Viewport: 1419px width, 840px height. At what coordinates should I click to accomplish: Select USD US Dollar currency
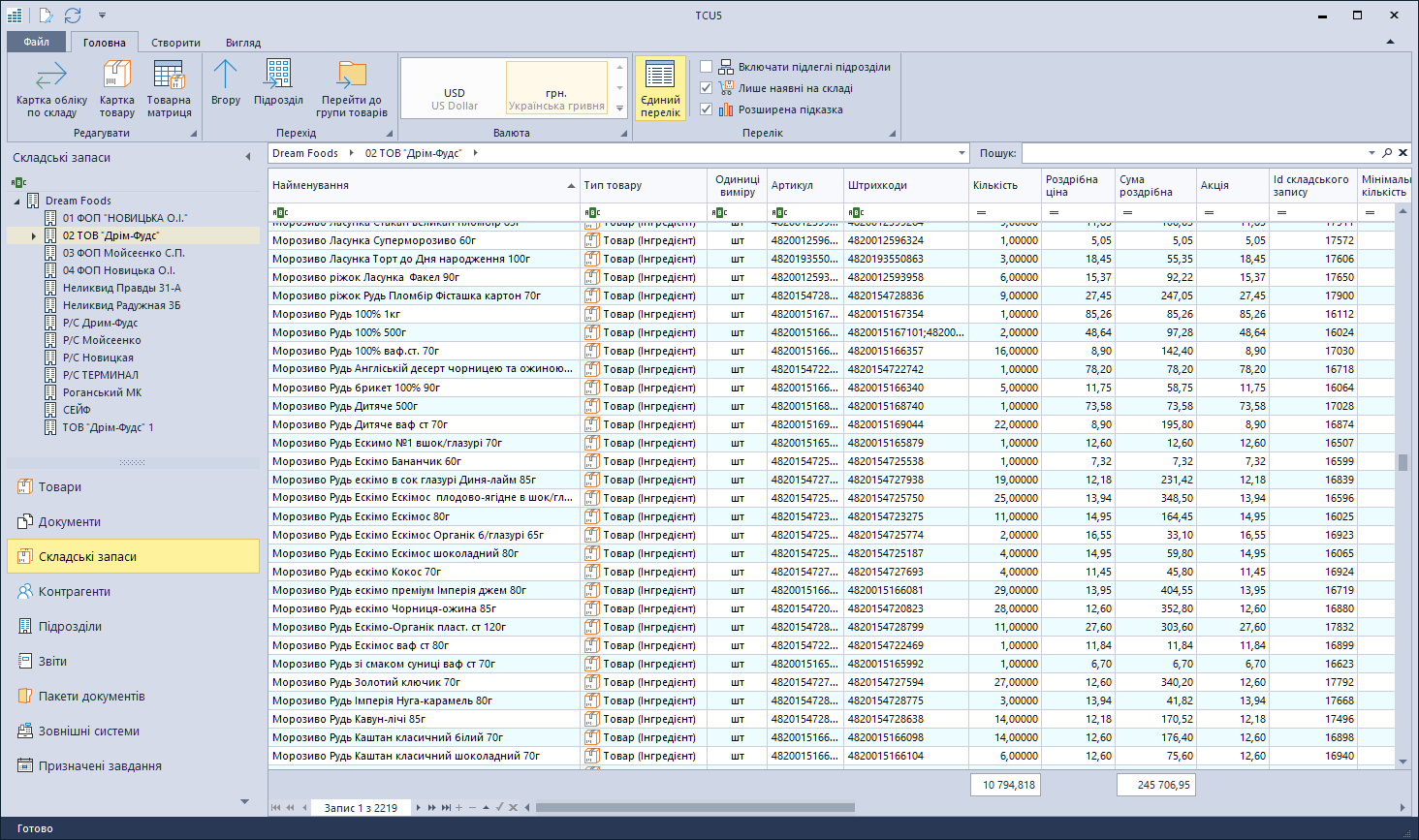tap(455, 88)
